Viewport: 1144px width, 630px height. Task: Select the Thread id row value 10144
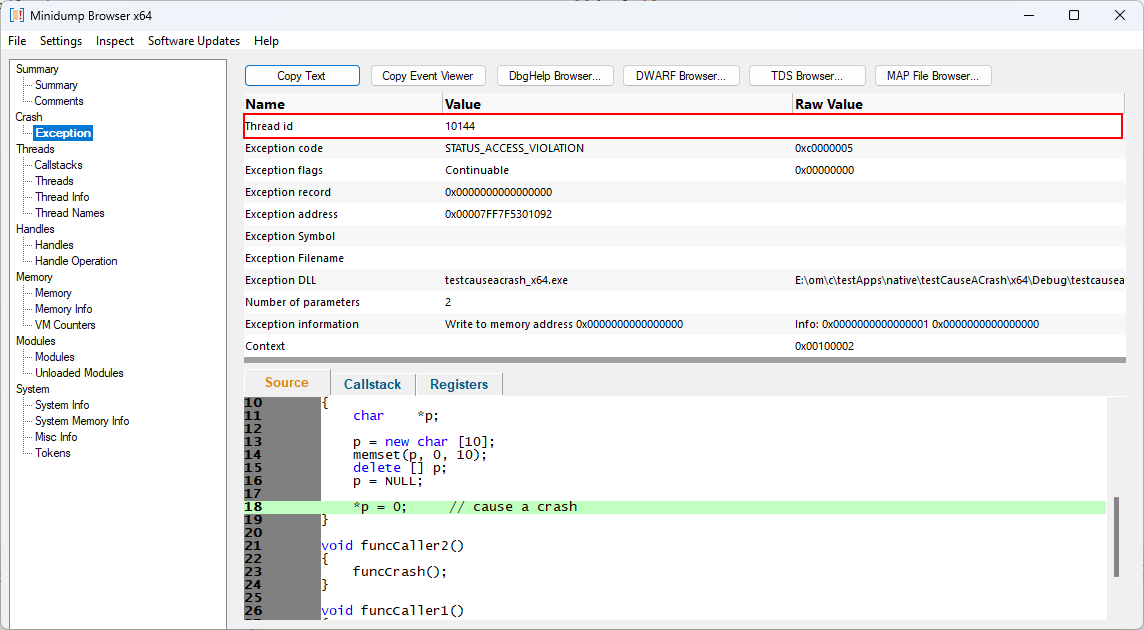[460, 126]
